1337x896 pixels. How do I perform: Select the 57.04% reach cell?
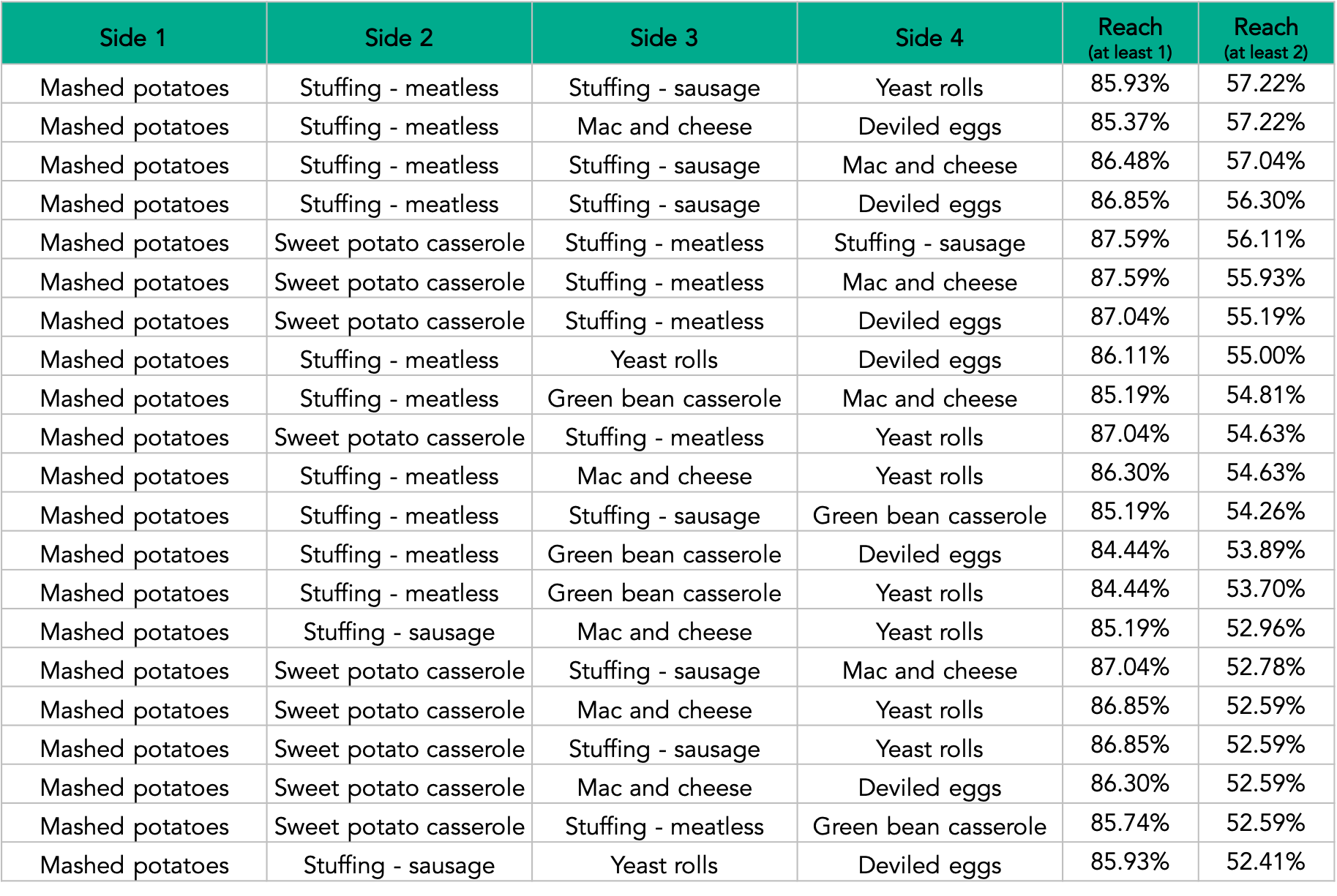[x=1266, y=161]
